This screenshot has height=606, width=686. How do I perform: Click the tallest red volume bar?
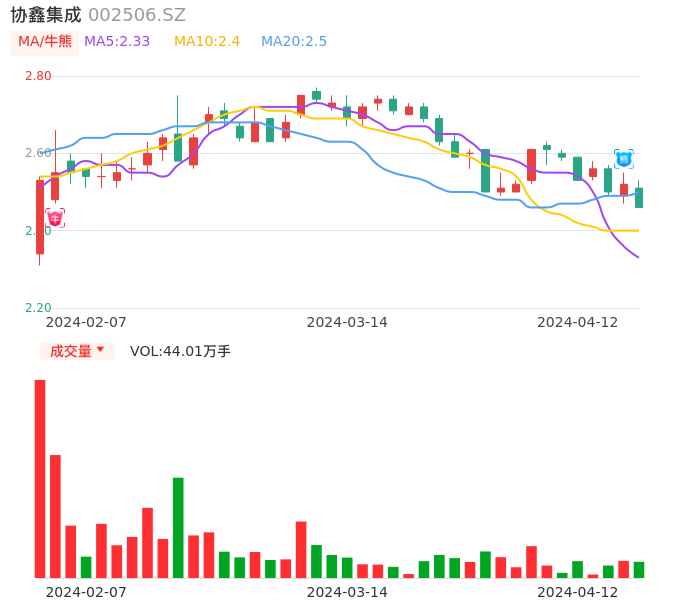(x=40, y=478)
